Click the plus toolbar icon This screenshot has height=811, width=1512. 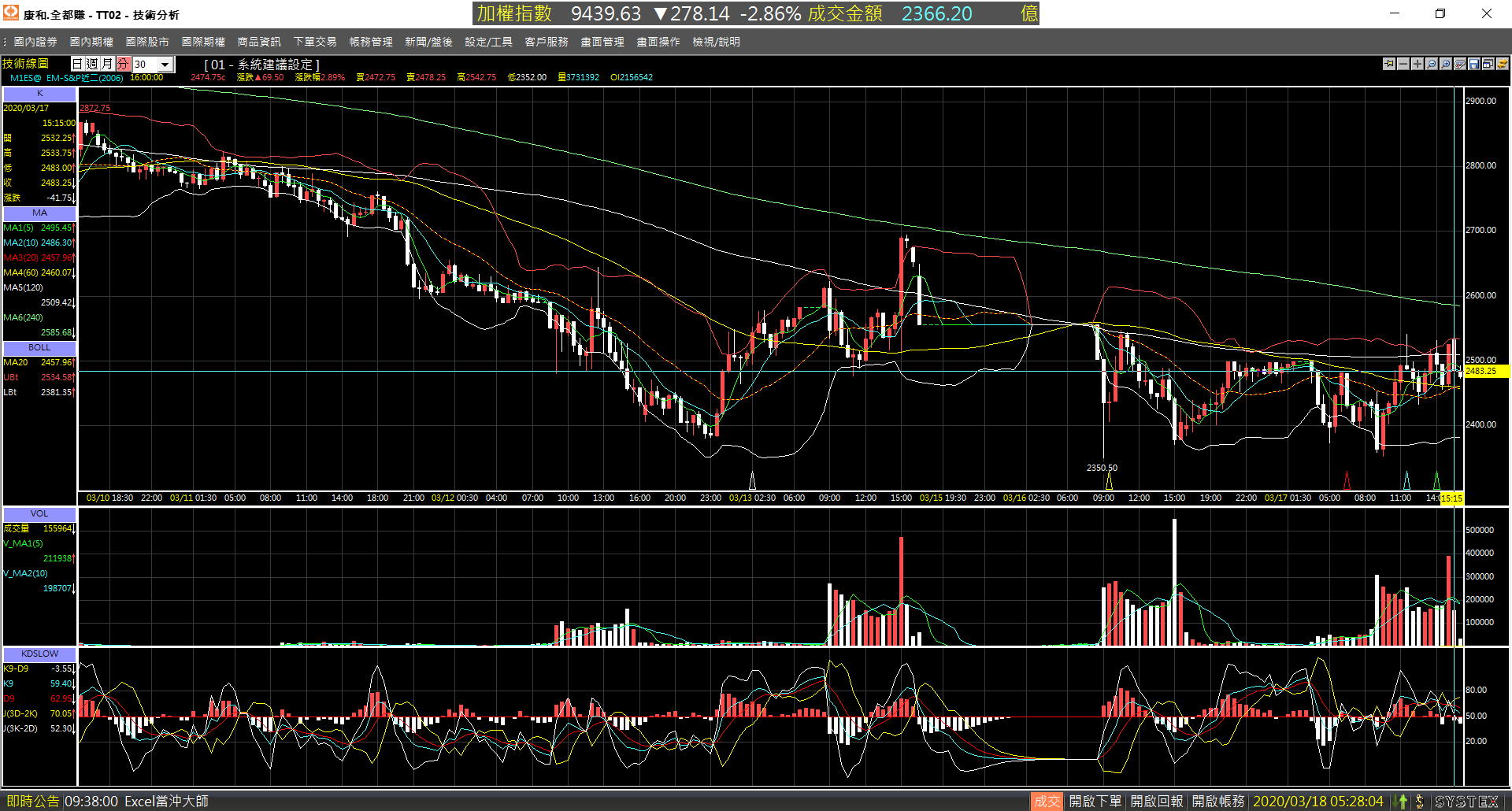point(1417,64)
